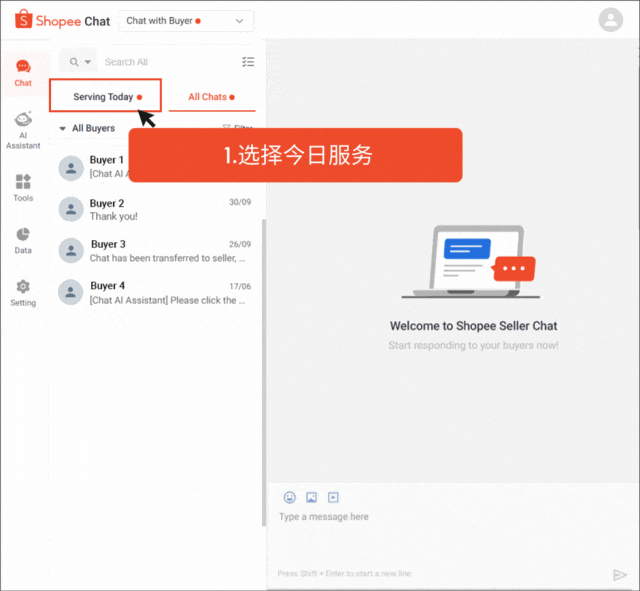This screenshot has height=591, width=640.
Task: Attach an image with the picture icon
Action: tap(311, 497)
